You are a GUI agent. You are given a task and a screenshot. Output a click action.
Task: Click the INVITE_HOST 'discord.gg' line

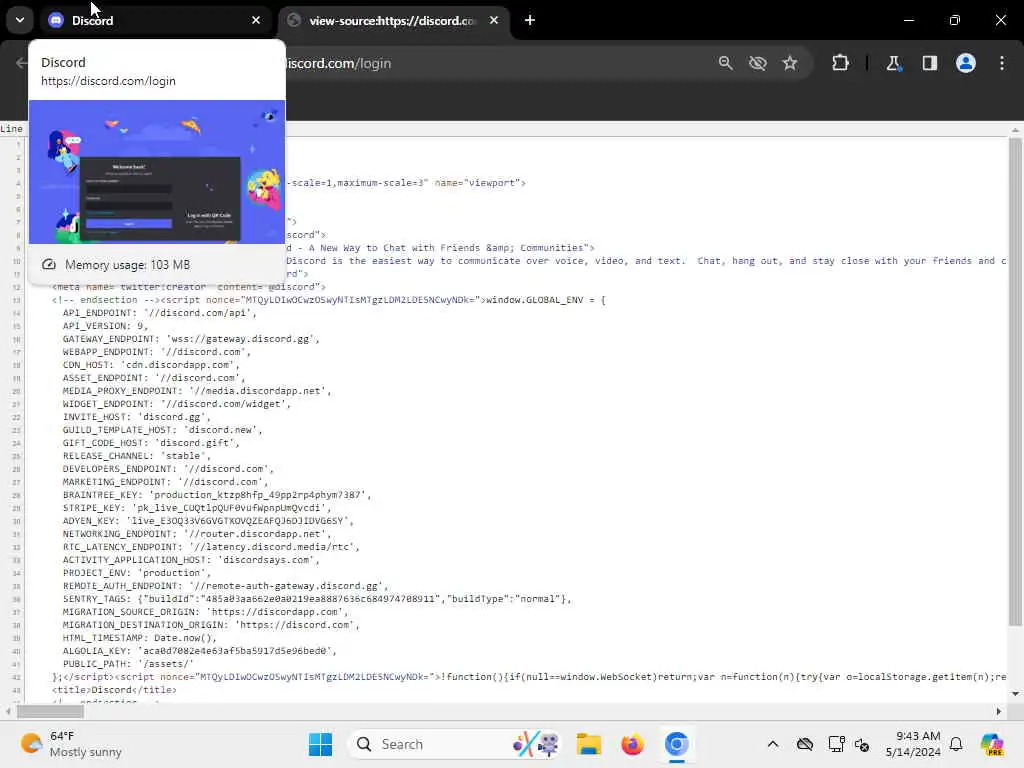[x=136, y=417]
